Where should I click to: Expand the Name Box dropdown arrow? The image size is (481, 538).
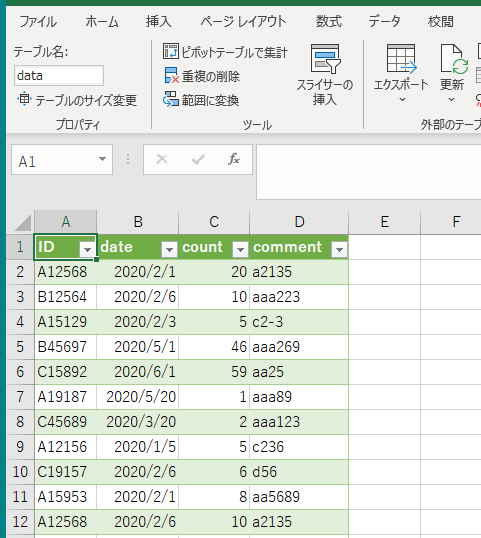click(x=102, y=159)
